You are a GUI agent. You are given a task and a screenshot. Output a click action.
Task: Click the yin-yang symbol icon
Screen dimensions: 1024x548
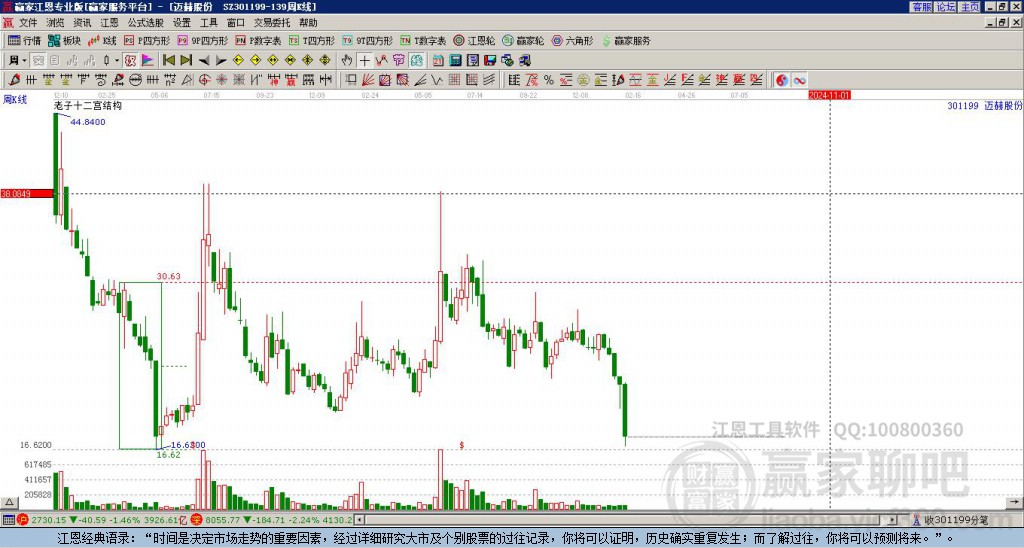pos(782,80)
